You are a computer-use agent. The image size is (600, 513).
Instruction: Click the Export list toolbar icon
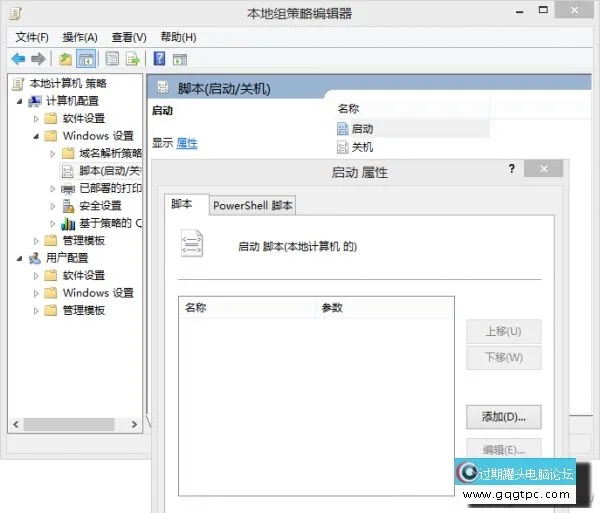tap(133, 59)
